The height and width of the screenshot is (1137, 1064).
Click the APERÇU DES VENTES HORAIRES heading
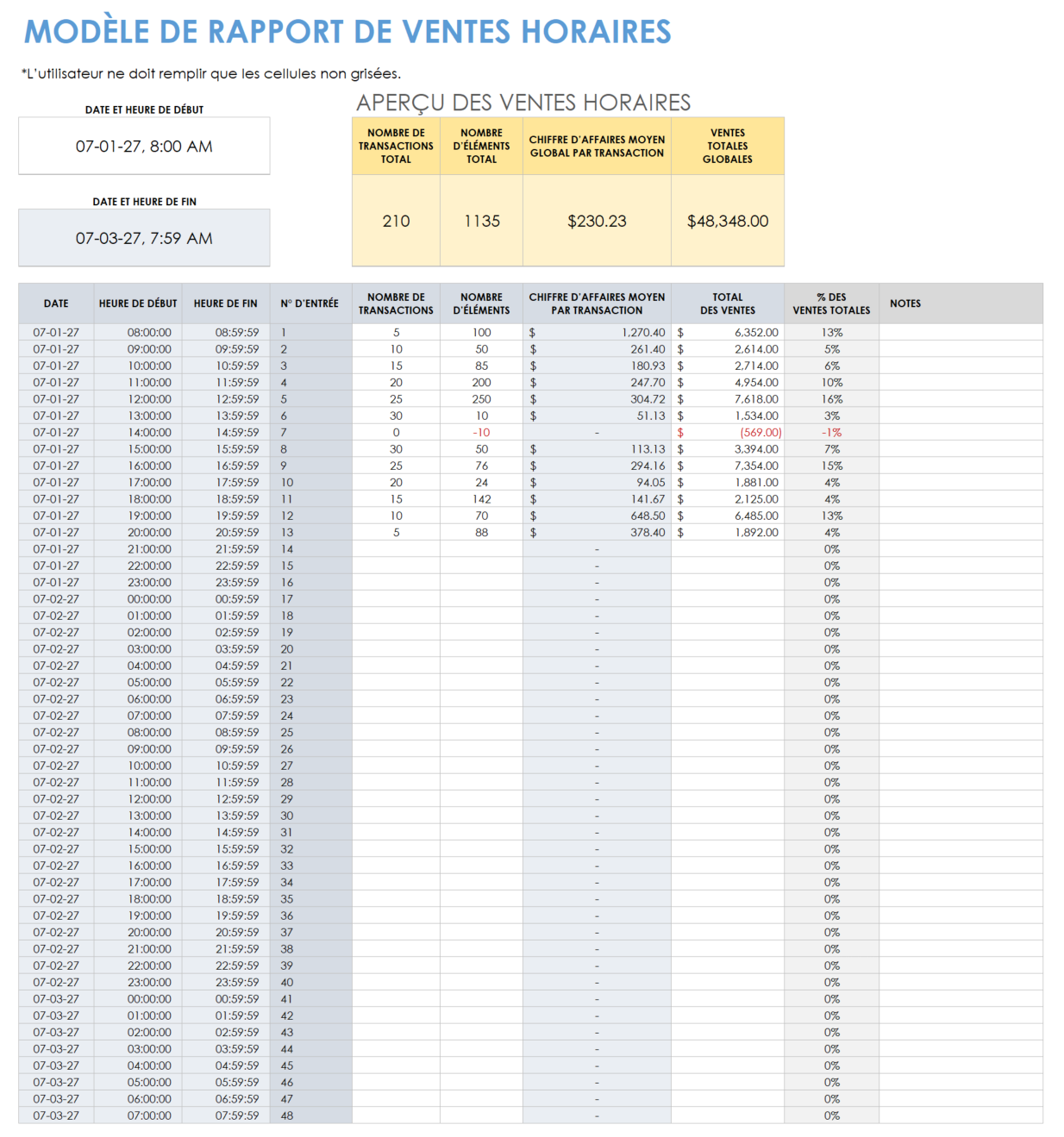coord(524,102)
